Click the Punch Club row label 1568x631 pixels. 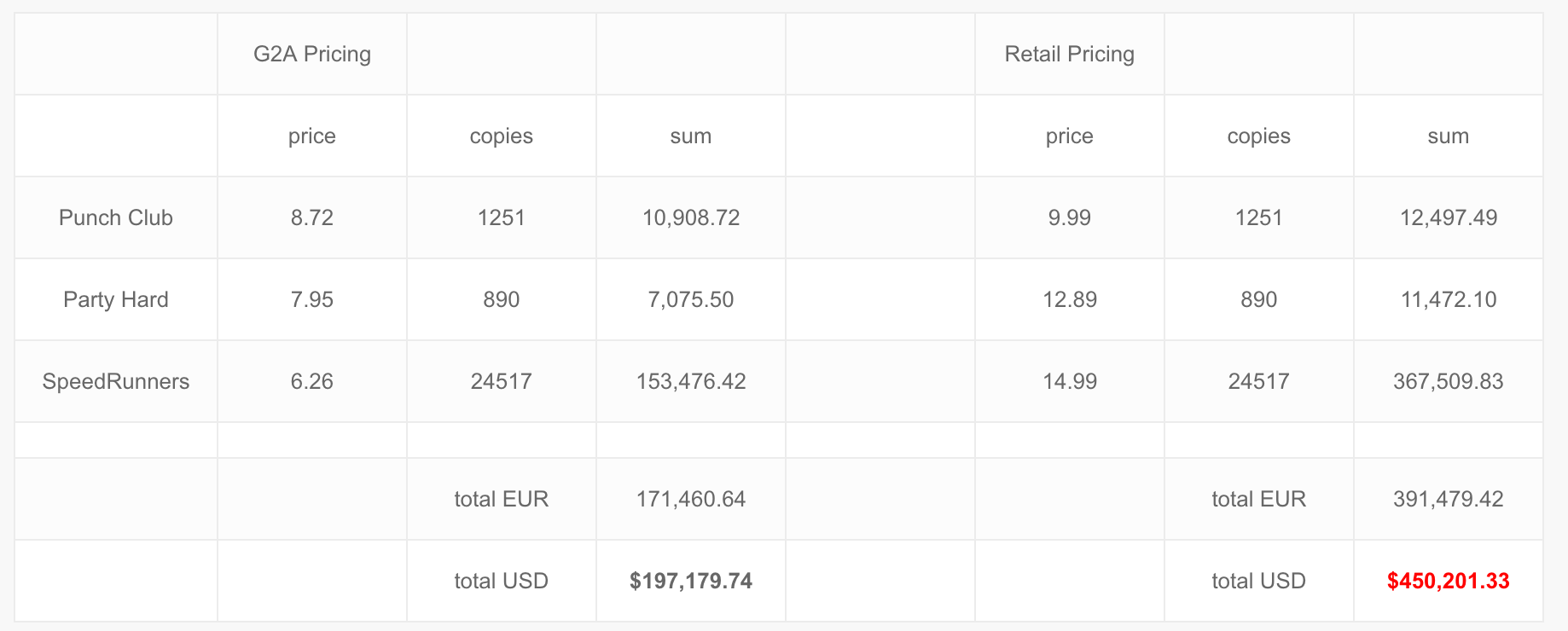pyautogui.click(x=116, y=217)
